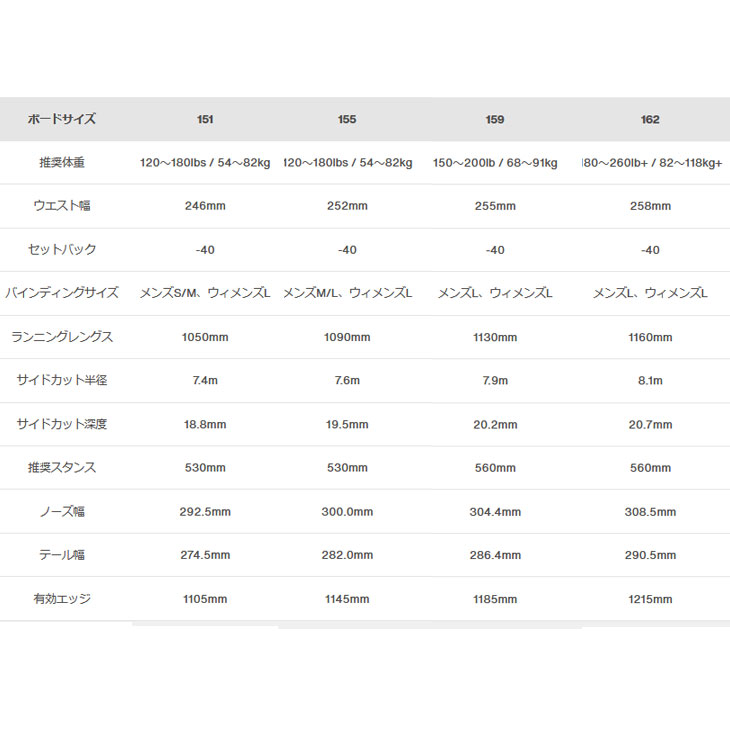Viewport: 730px width, 730px height.
Task: Click the 20.2mm sidecut depth value
Action: click(x=495, y=425)
